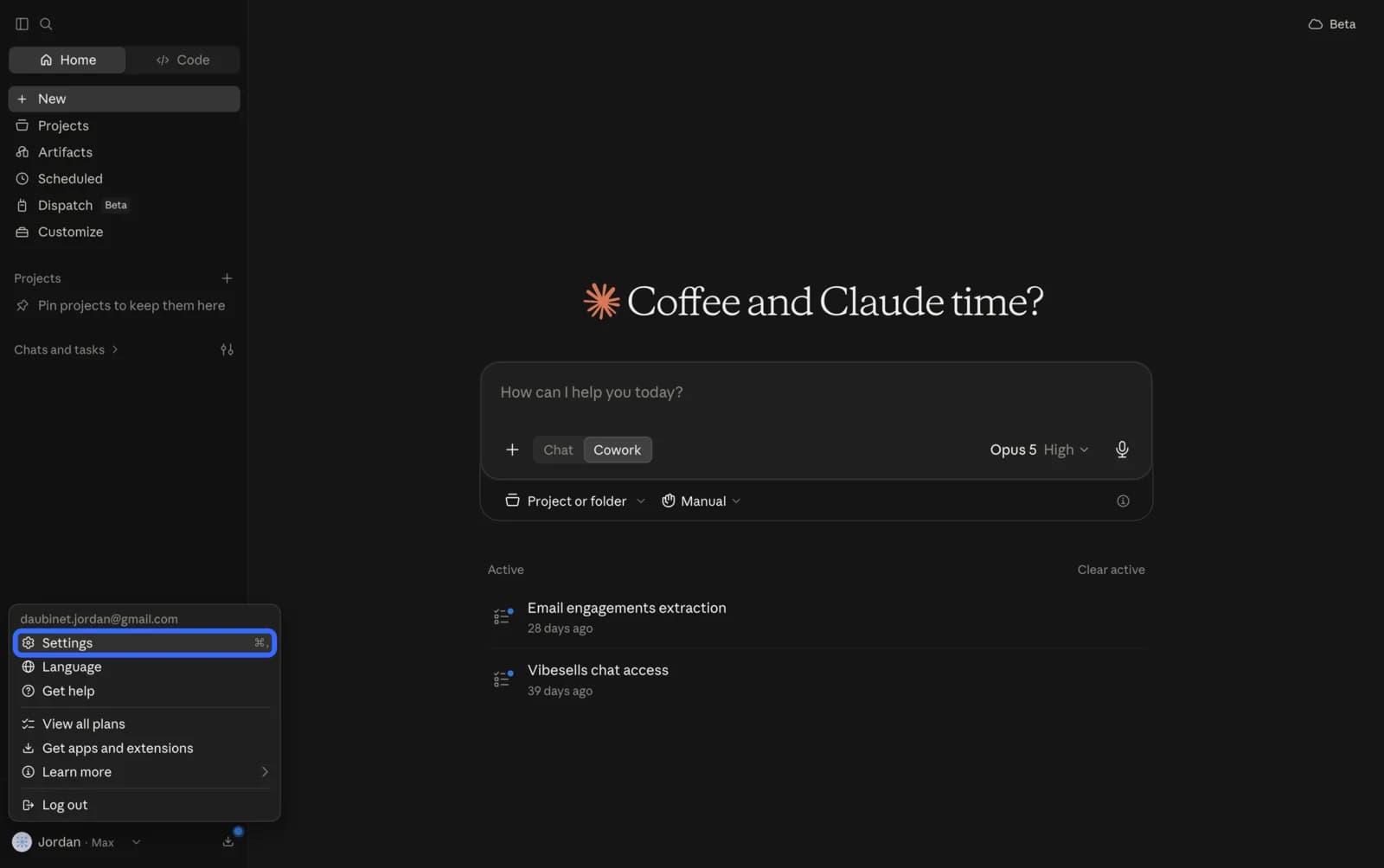Choose Language in the account menu
This screenshot has width=1384, height=868.
[x=144, y=667]
